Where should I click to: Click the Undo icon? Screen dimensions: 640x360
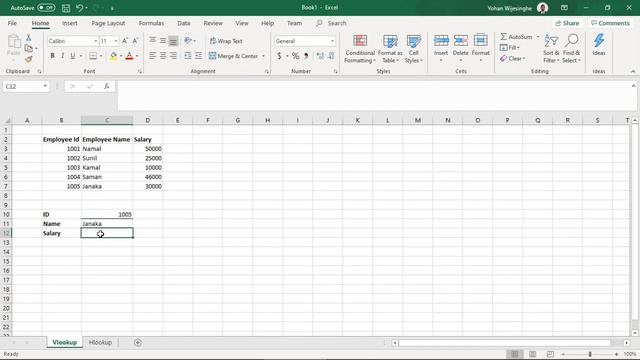pos(80,8)
